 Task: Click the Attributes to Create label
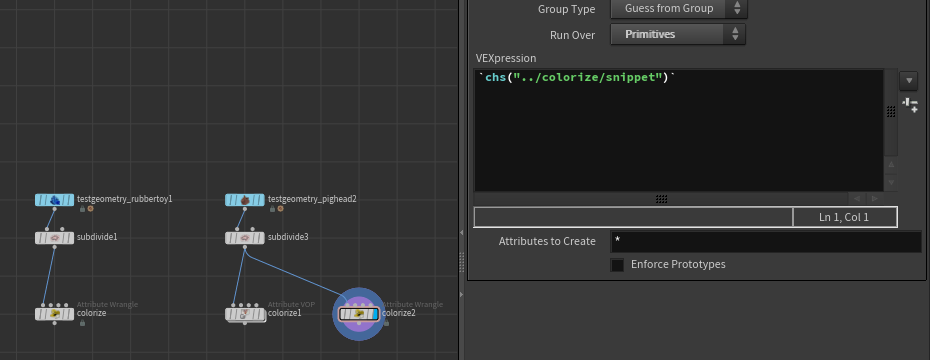[x=547, y=241]
